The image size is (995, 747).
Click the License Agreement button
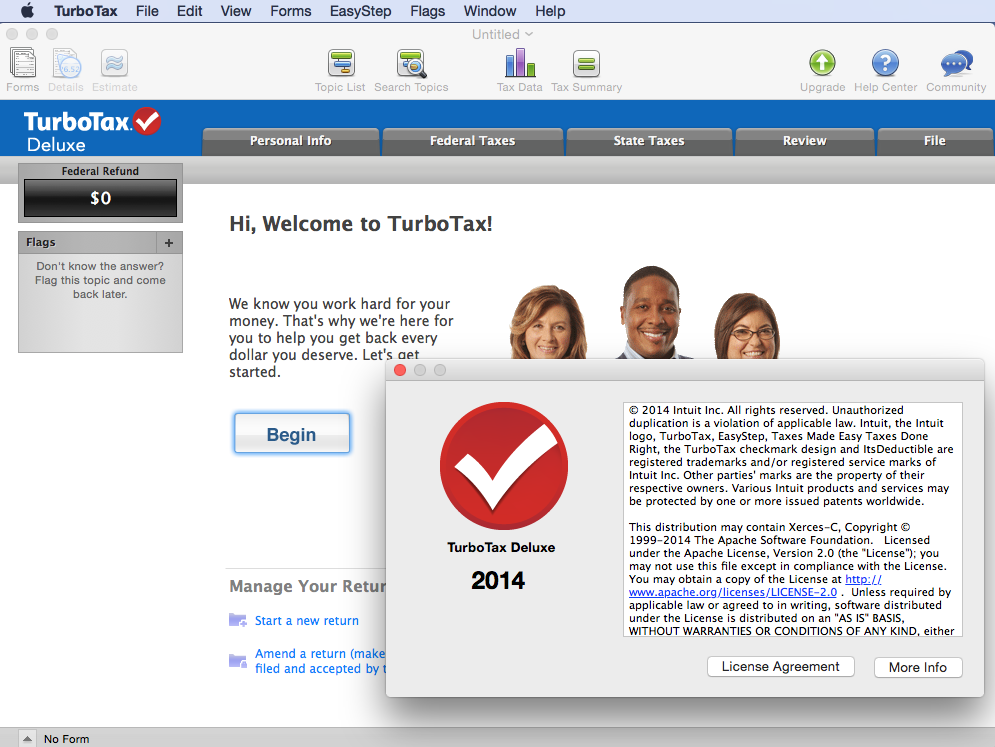click(x=781, y=666)
